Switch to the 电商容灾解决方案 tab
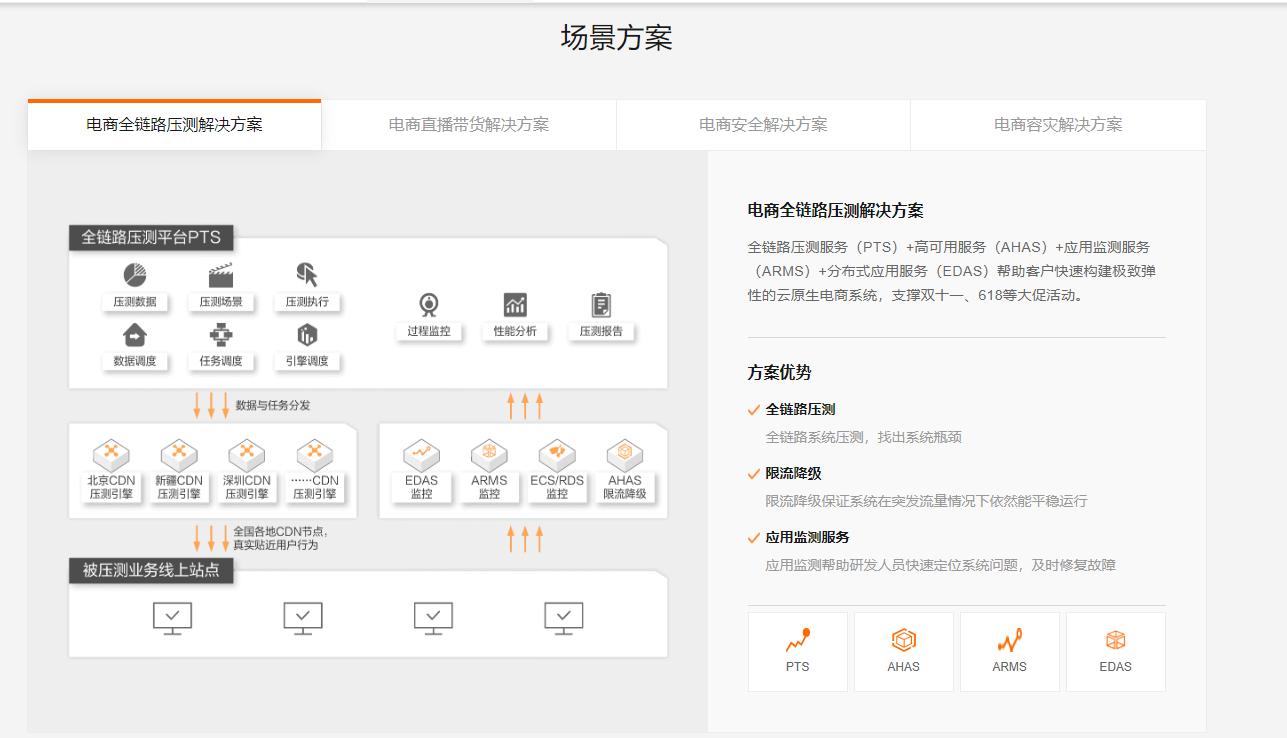1287x738 pixels. point(1058,125)
